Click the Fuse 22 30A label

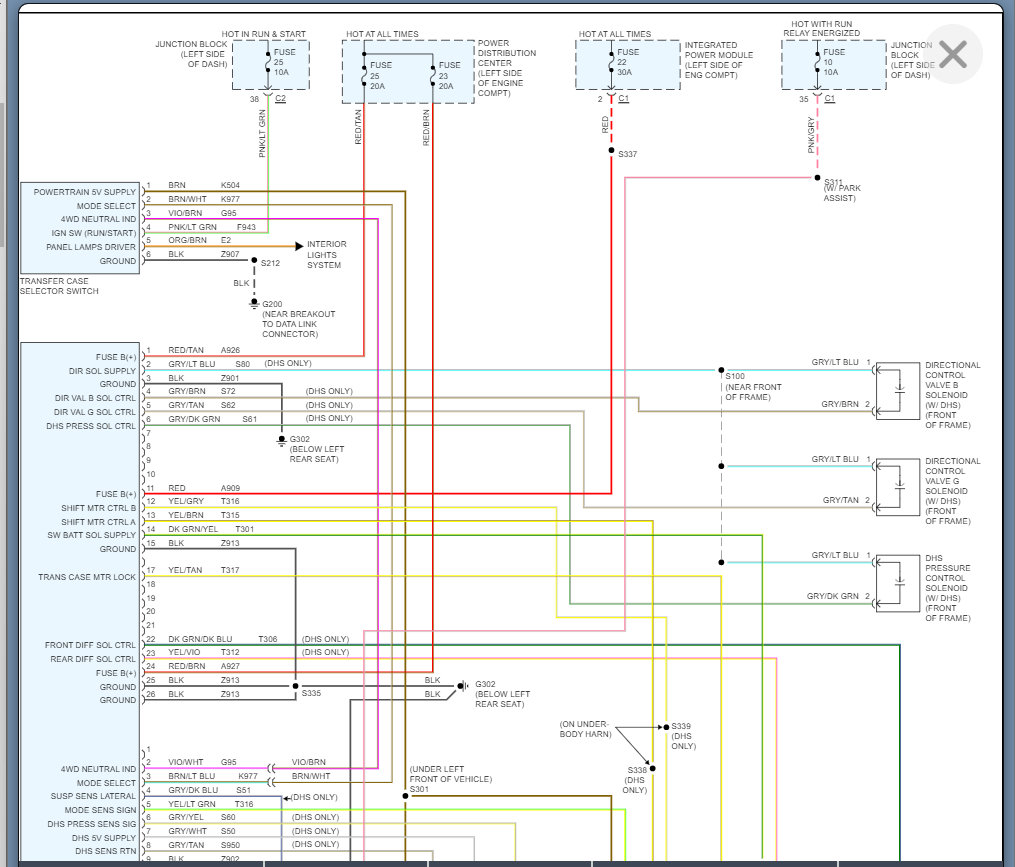pyautogui.click(x=627, y=62)
